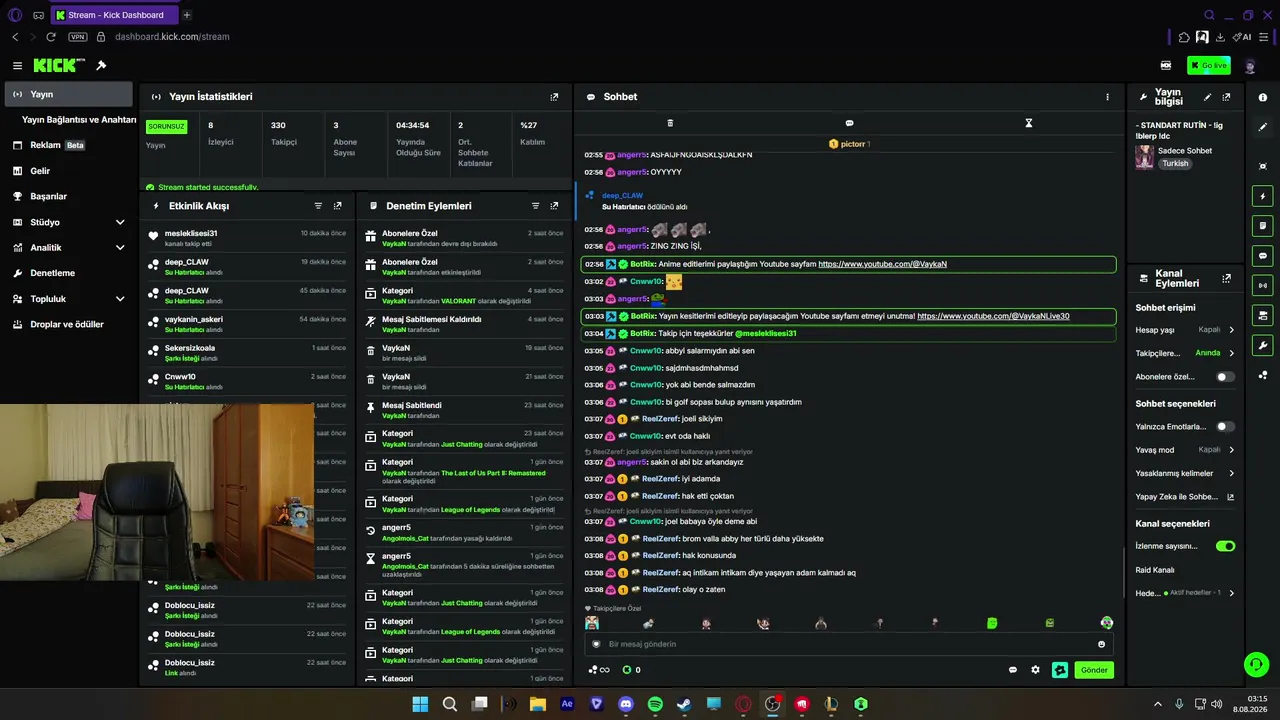Send message with the Gönder button
The width and height of the screenshot is (1280, 720).
pos(1094,670)
